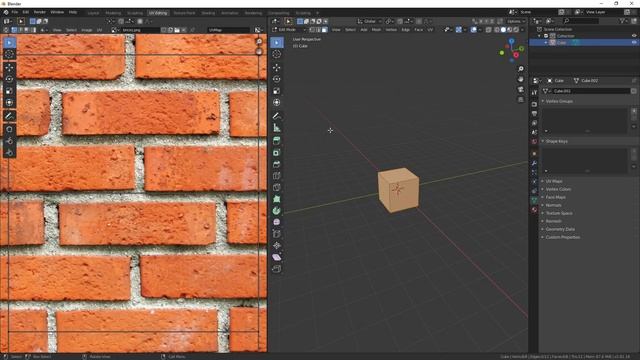640x360 pixels.
Task: Click the viewport pan hand icon
Action: [x=521, y=79]
